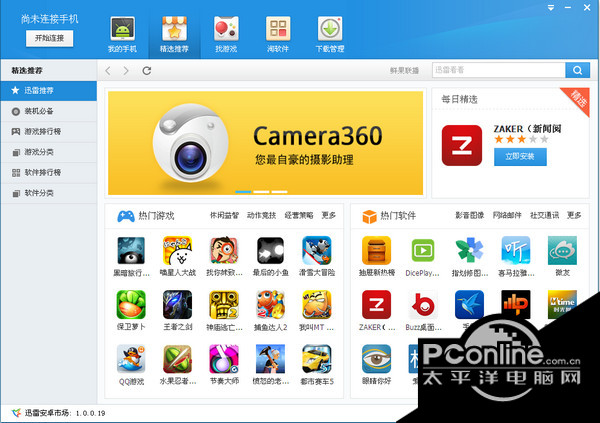Click the blue search magnifier button
The image size is (600, 423).
coord(577,70)
